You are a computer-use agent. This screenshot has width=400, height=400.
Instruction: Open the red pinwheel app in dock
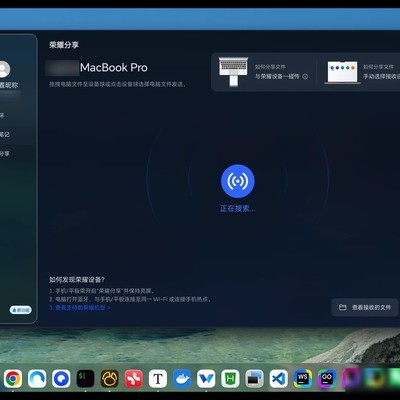click(134, 379)
